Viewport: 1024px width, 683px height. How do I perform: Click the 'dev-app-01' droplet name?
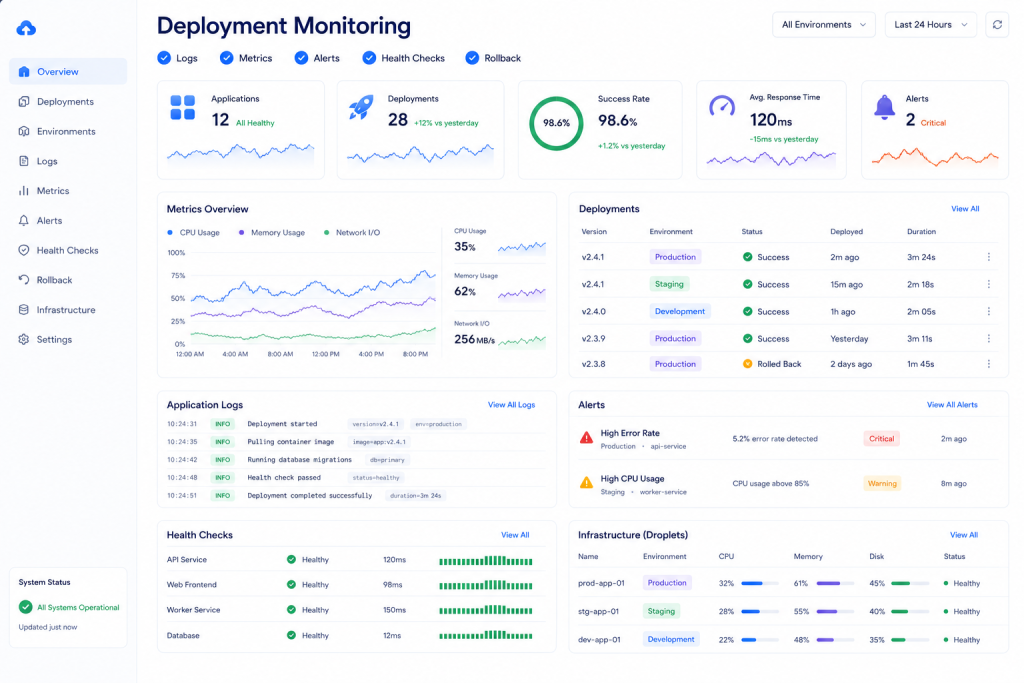(x=599, y=640)
